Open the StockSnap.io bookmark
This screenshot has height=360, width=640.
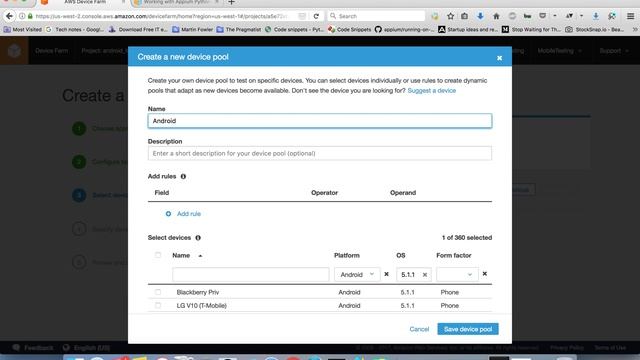[x=595, y=29]
